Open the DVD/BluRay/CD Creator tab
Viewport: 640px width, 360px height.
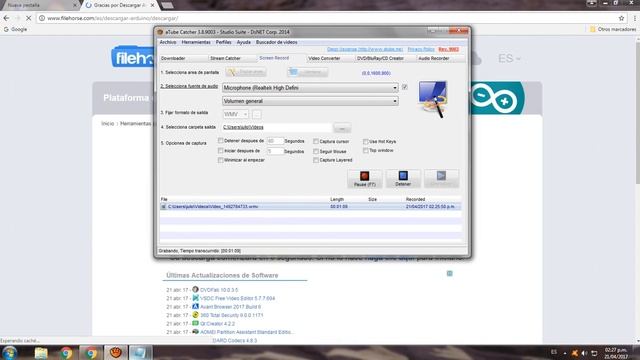coord(385,58)
